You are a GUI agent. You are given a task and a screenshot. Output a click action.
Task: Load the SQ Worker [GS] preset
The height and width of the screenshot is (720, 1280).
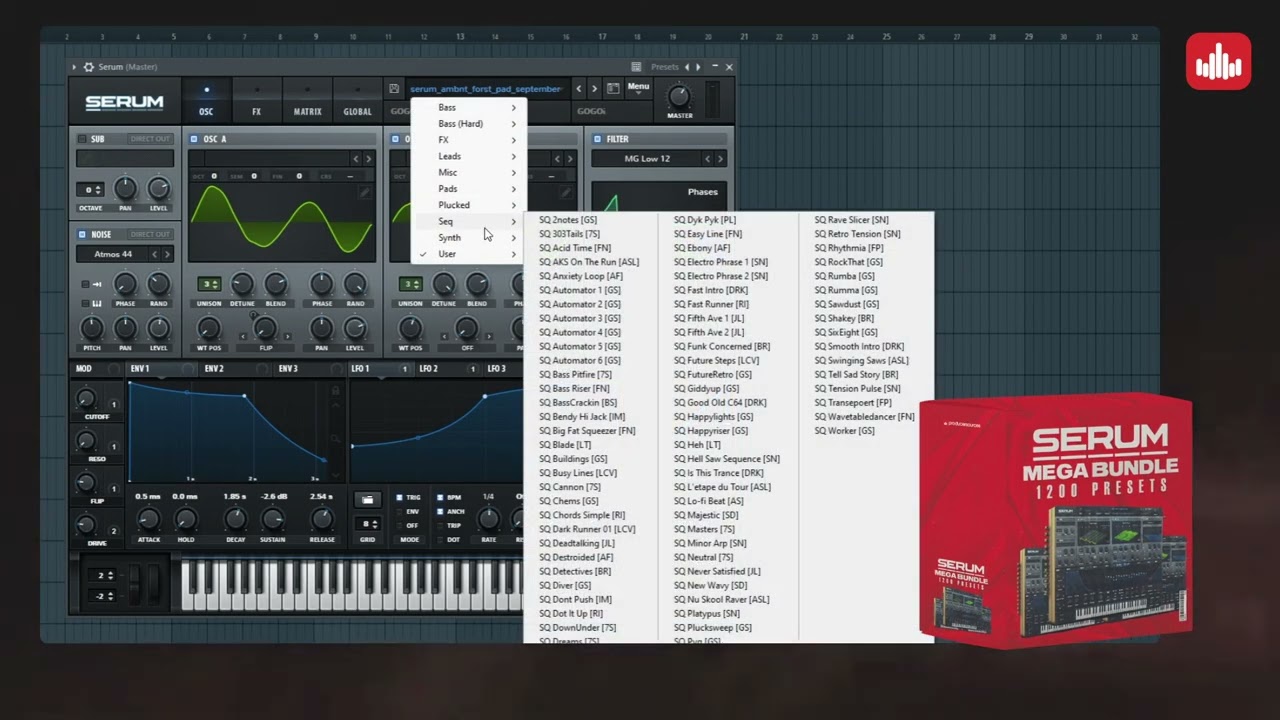pos(844,431)
